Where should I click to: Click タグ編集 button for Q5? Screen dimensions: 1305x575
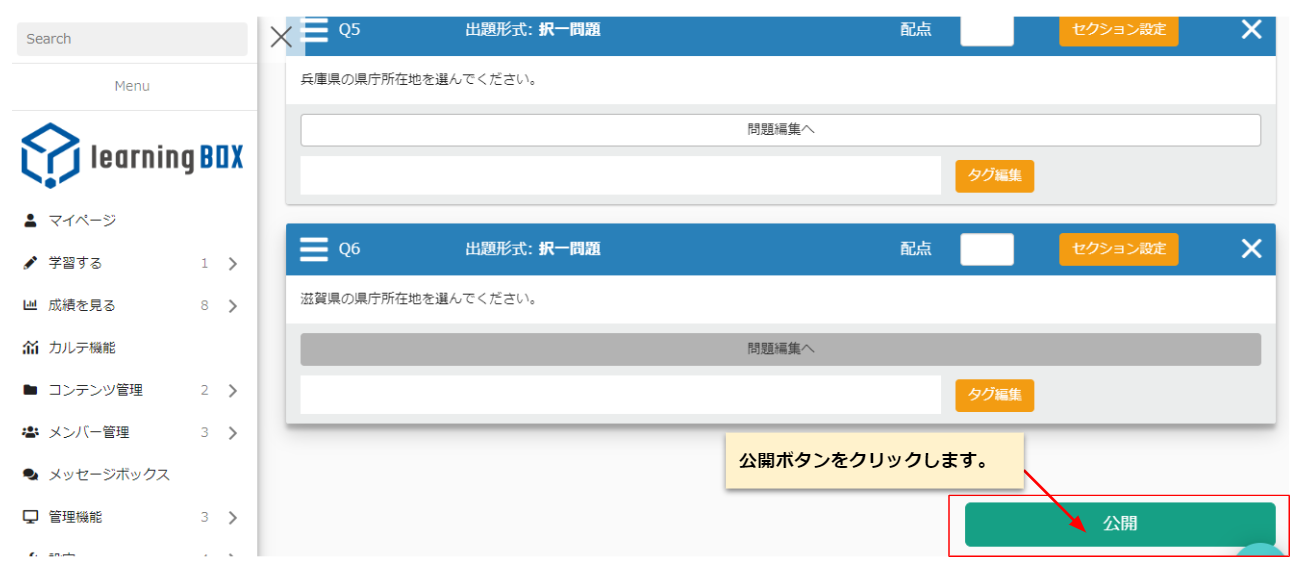pyautogui.click(x=994, y=175)
